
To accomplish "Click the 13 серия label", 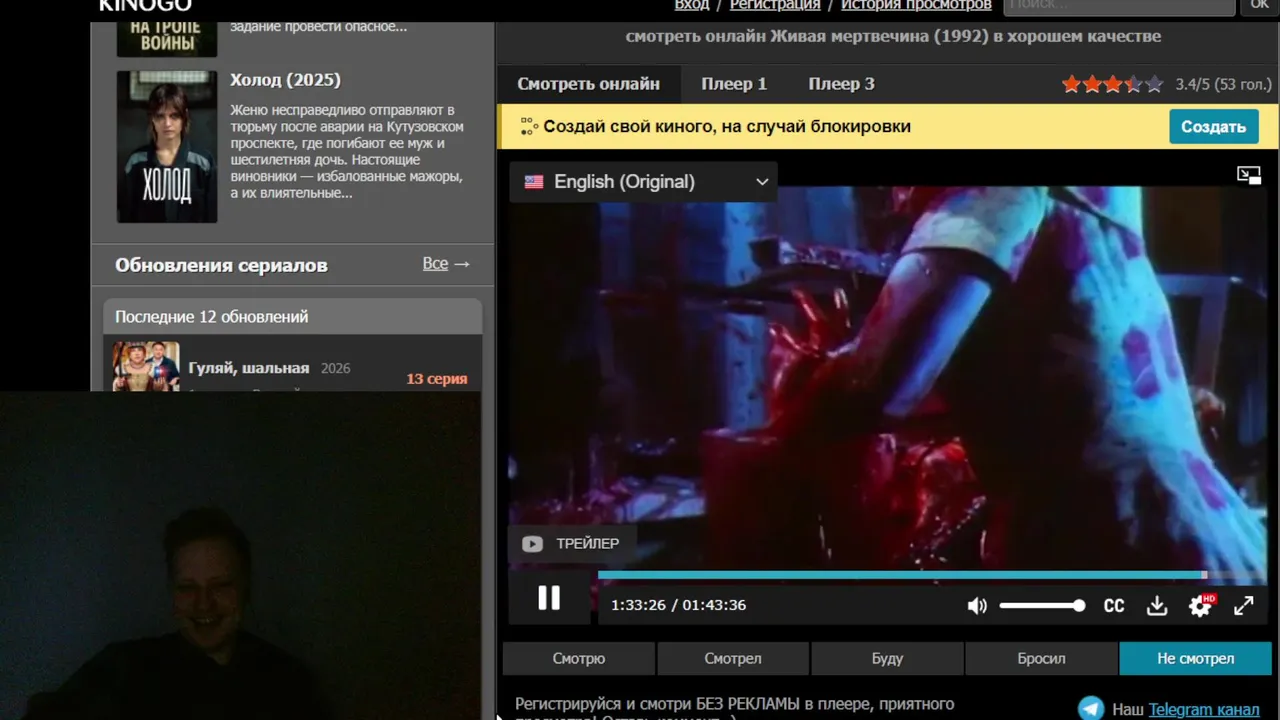I will point(437,379).
